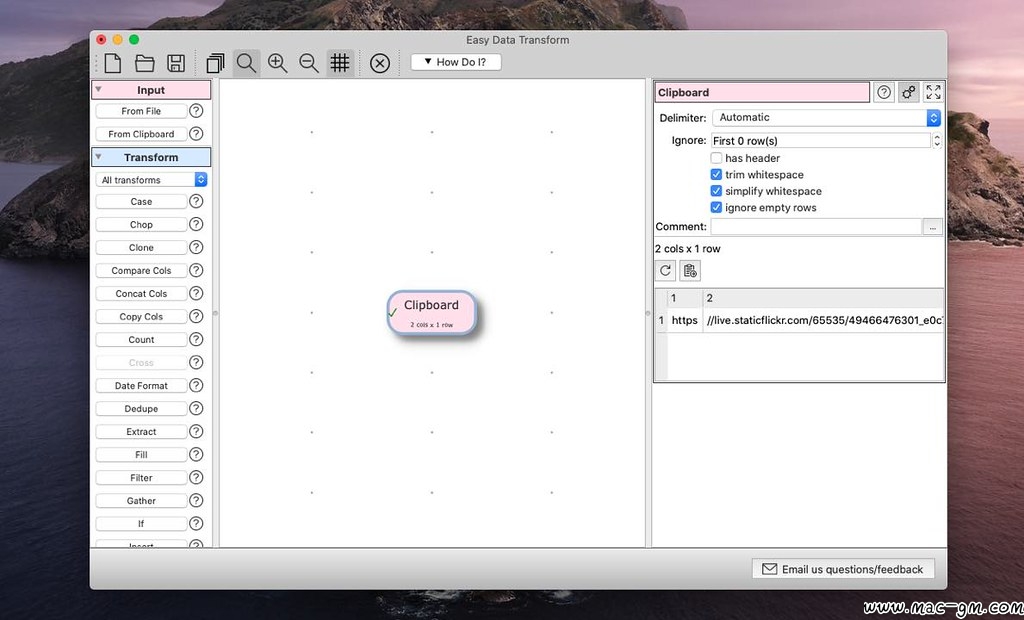1024x620 pixels.
Task: Click the New document icon
Action: click(x=113, y=63)
